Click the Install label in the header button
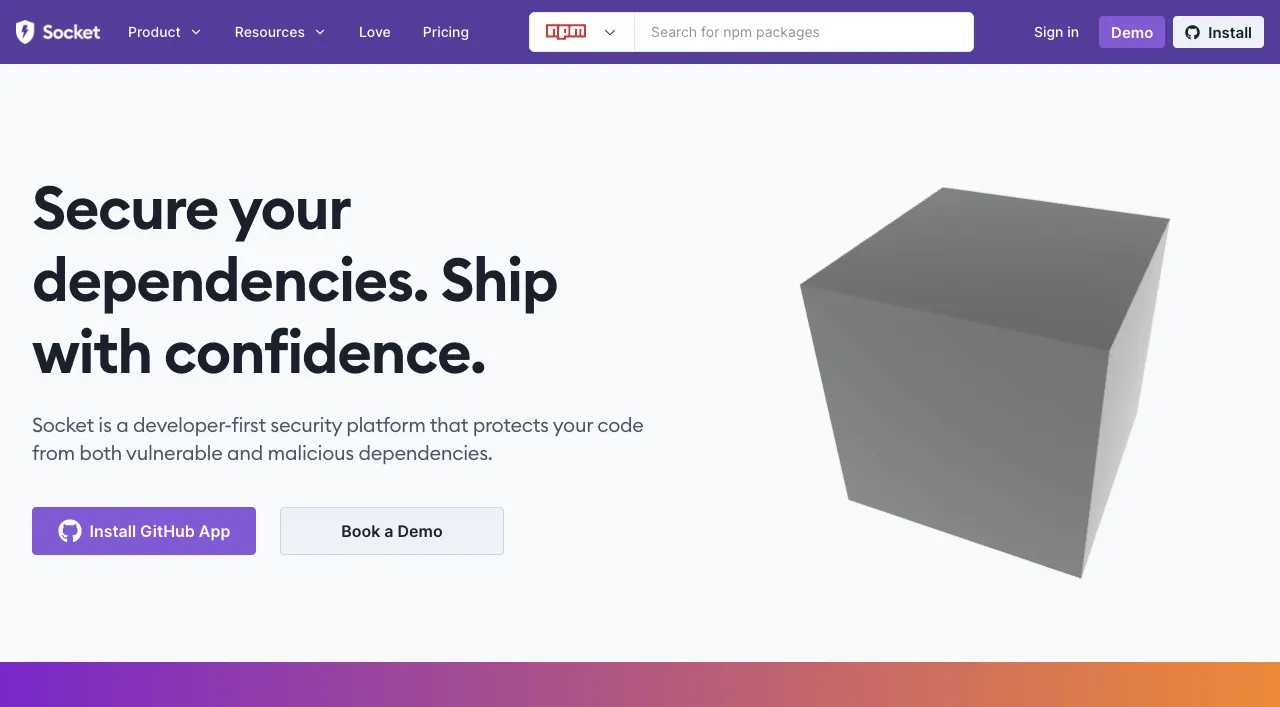 point(1230,32)
